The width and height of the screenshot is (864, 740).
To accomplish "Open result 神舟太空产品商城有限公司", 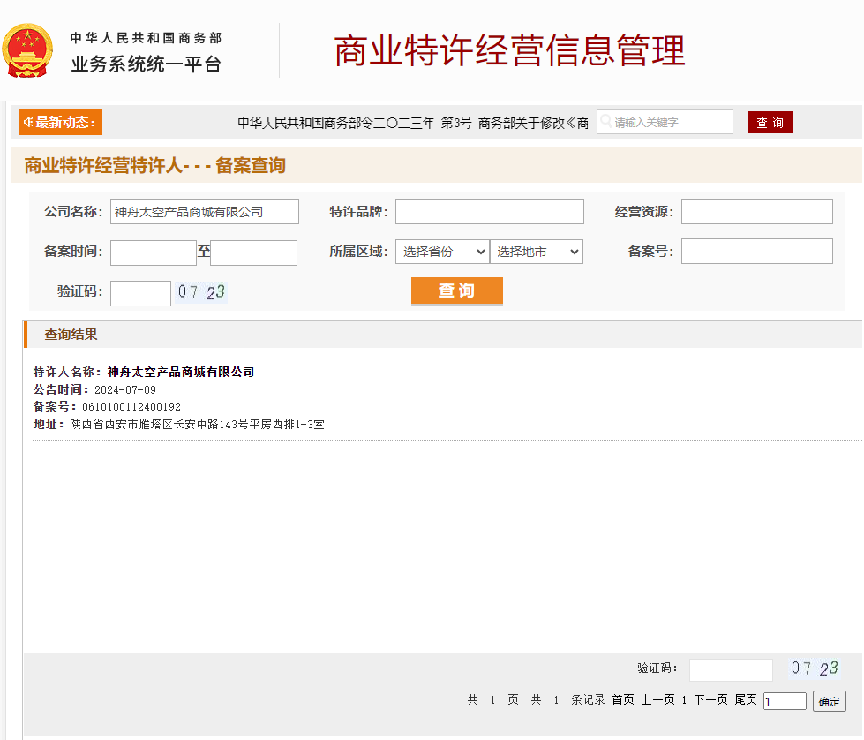I will (x=181, y=372).
